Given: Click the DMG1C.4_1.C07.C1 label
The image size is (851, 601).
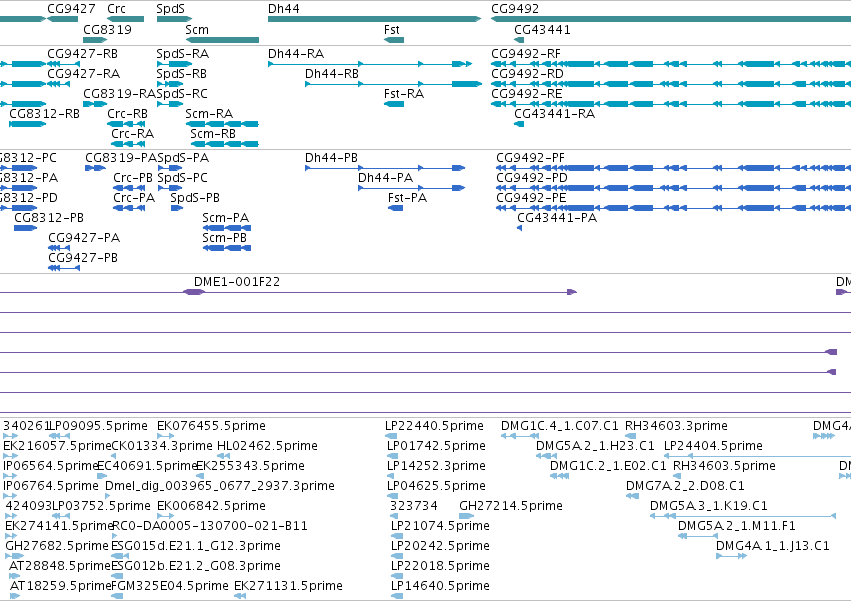Looking at the screenshot, I should [560, 426].
